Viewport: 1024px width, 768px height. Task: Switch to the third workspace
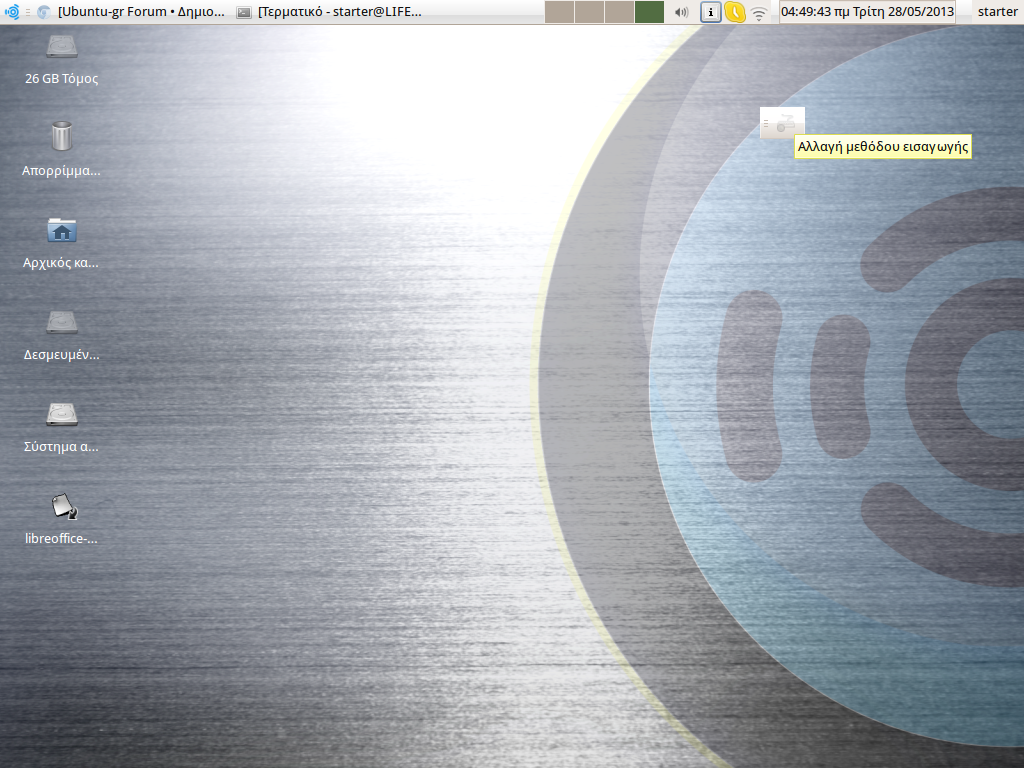tap(619, 12)
